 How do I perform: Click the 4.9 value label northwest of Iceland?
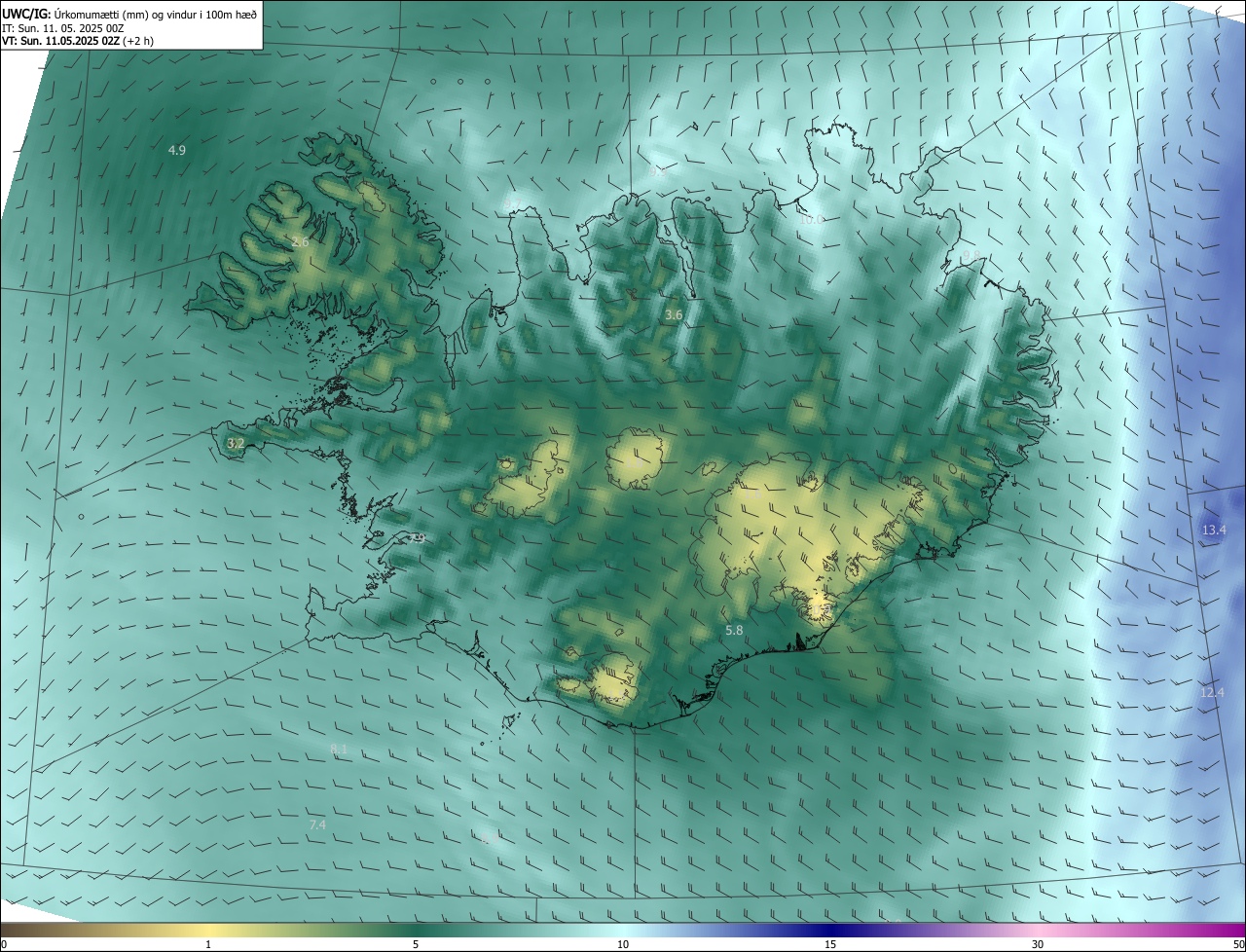(177, 150)
